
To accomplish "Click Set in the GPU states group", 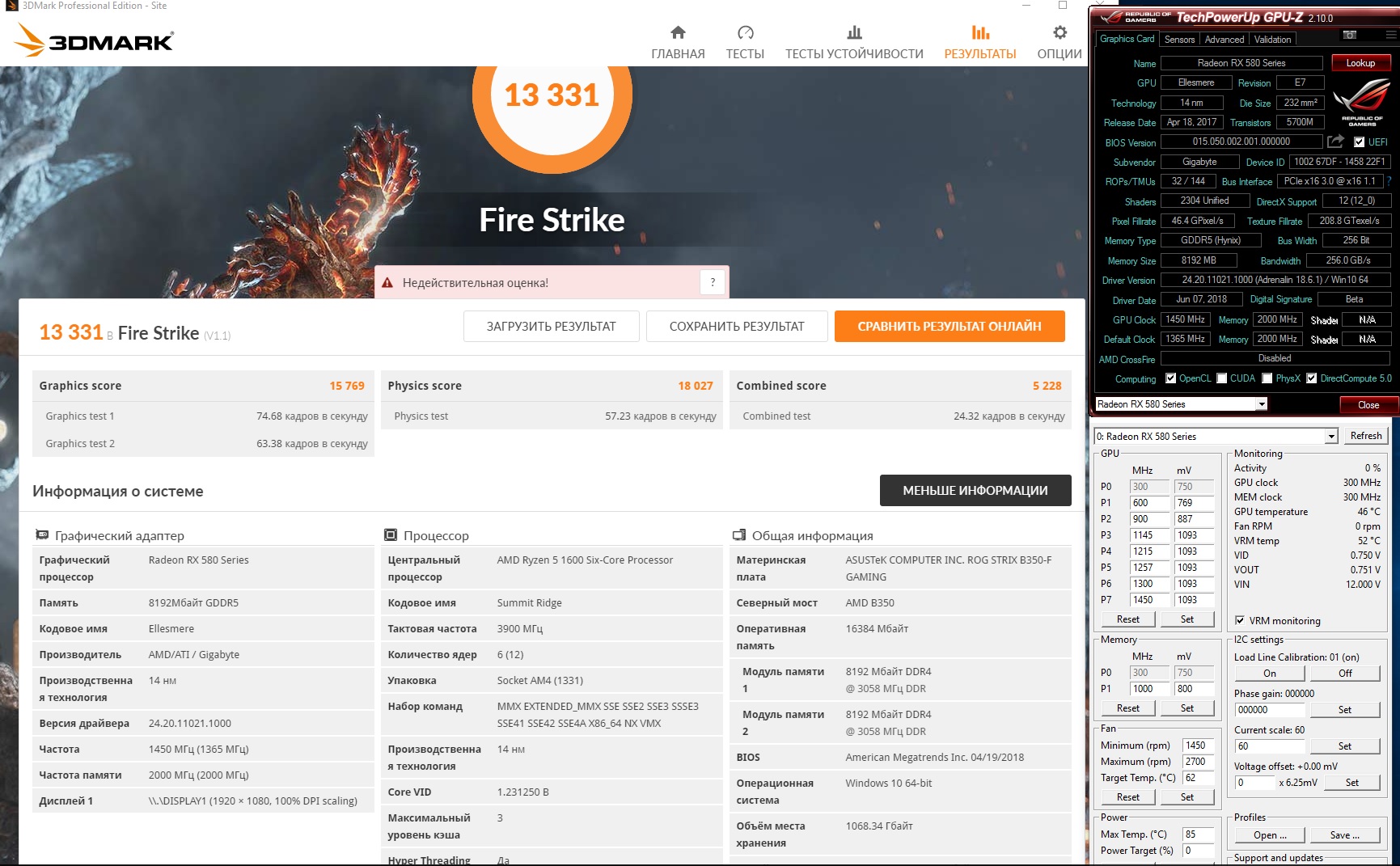I will pyautogui.click(x=1186, y=619).
